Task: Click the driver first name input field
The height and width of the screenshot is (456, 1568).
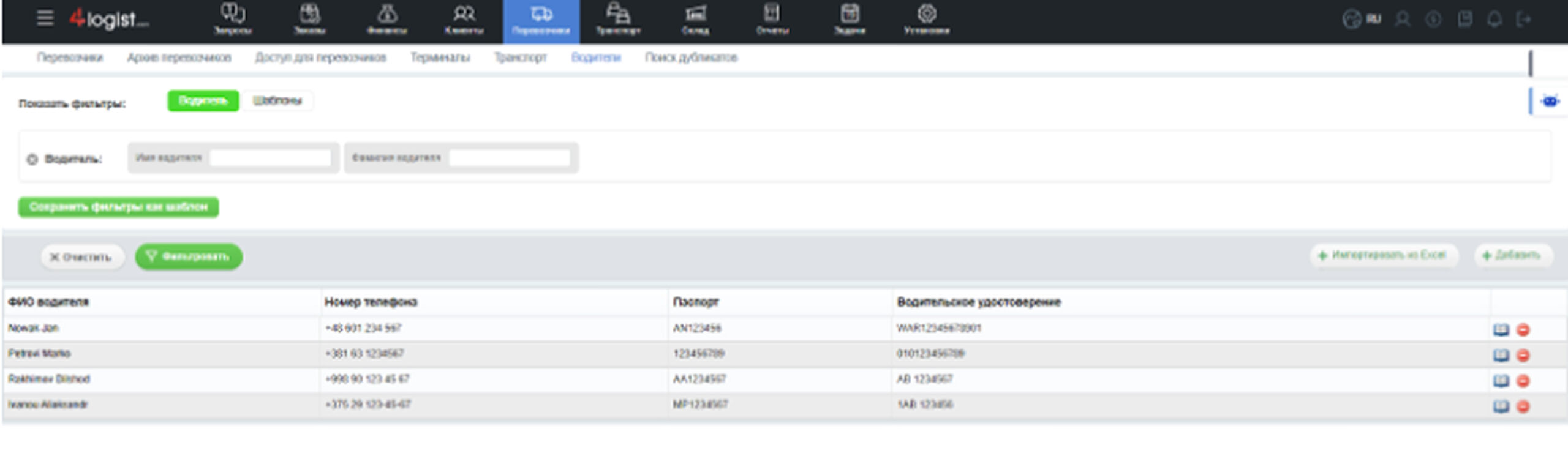Action: (x=270, y=158)
